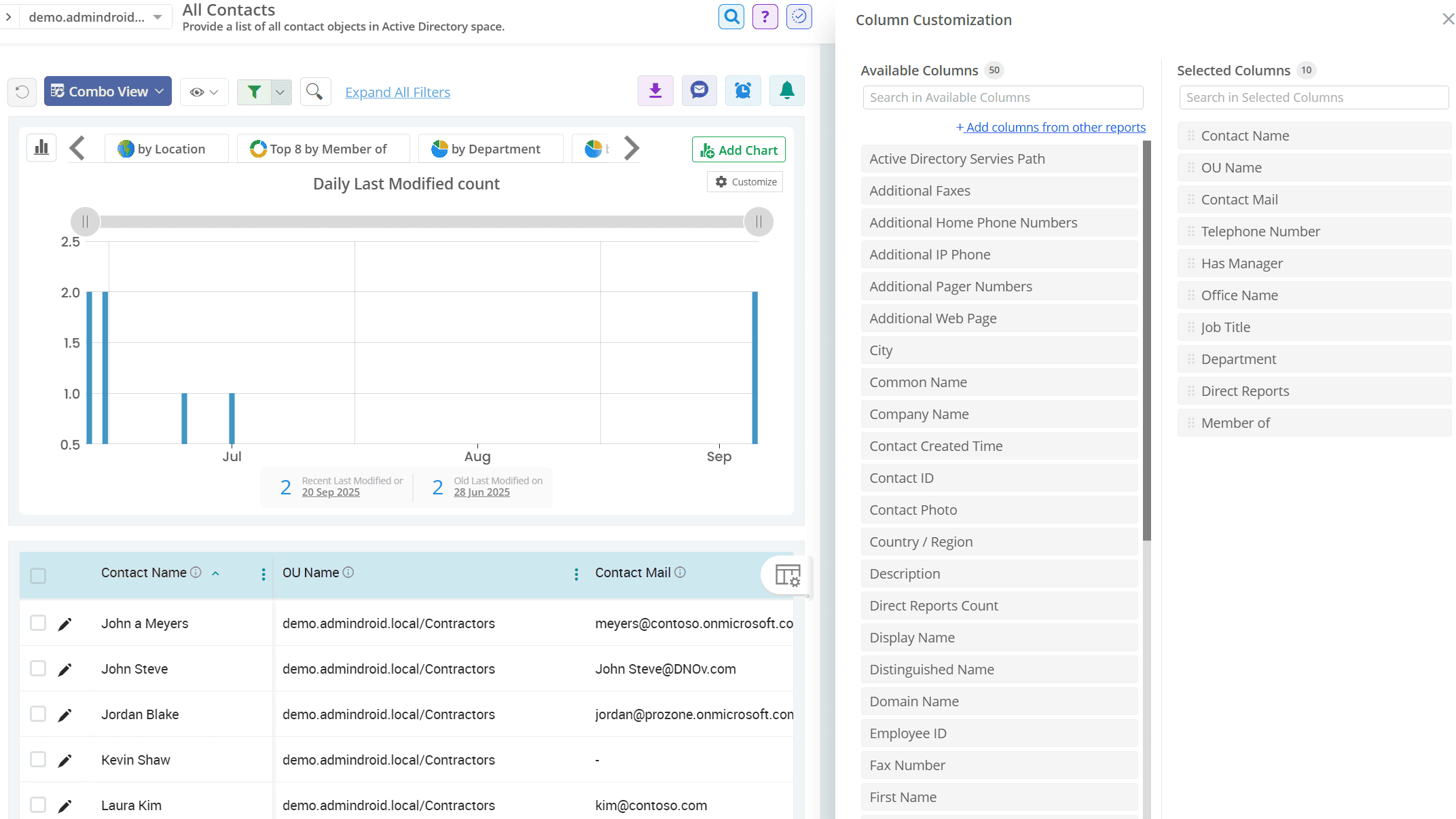Check the row checkbox for Kevin Shaw
This screenshot has height=819, width=1456.
coord(39,759)
